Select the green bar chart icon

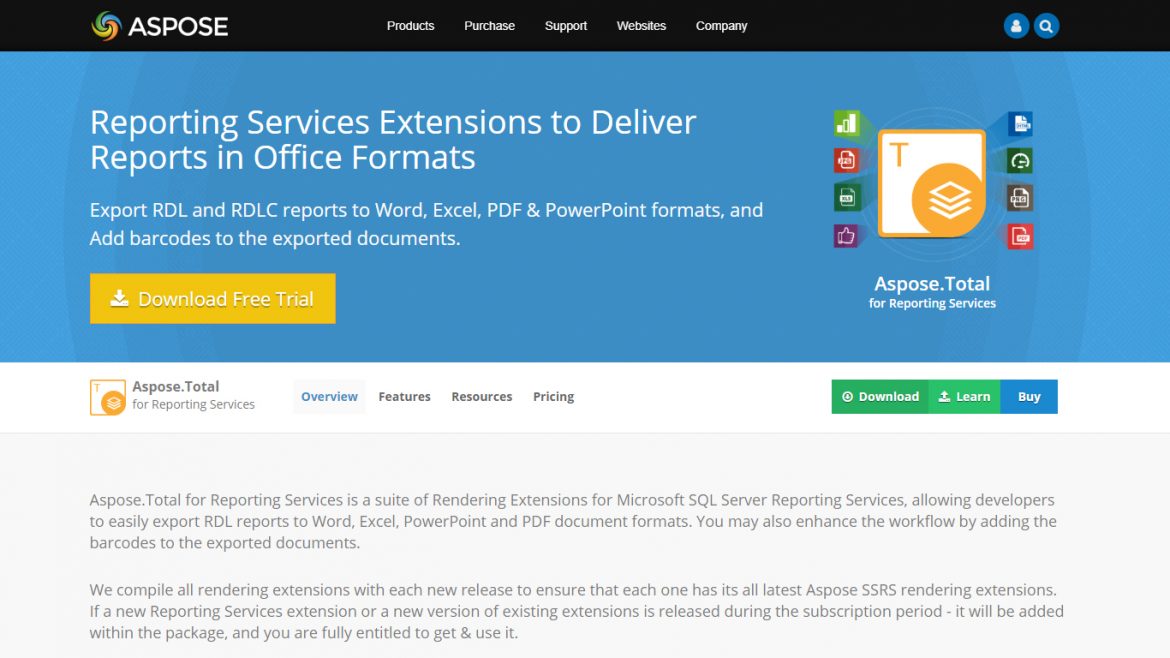point(845,122)
